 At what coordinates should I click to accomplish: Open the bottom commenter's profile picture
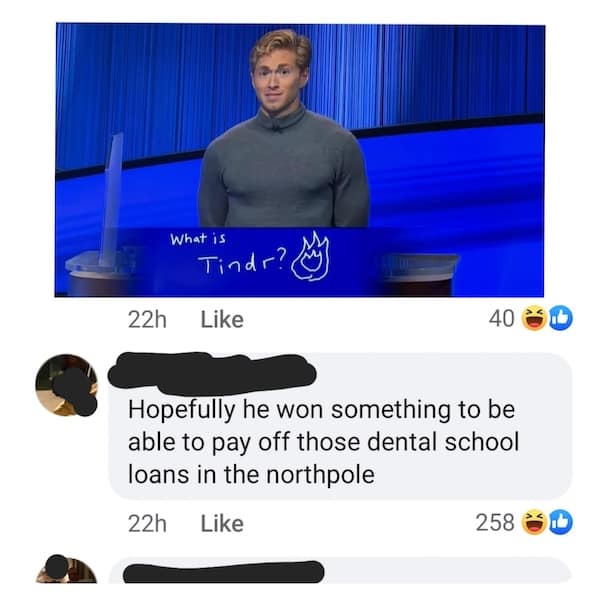point(67,569)
